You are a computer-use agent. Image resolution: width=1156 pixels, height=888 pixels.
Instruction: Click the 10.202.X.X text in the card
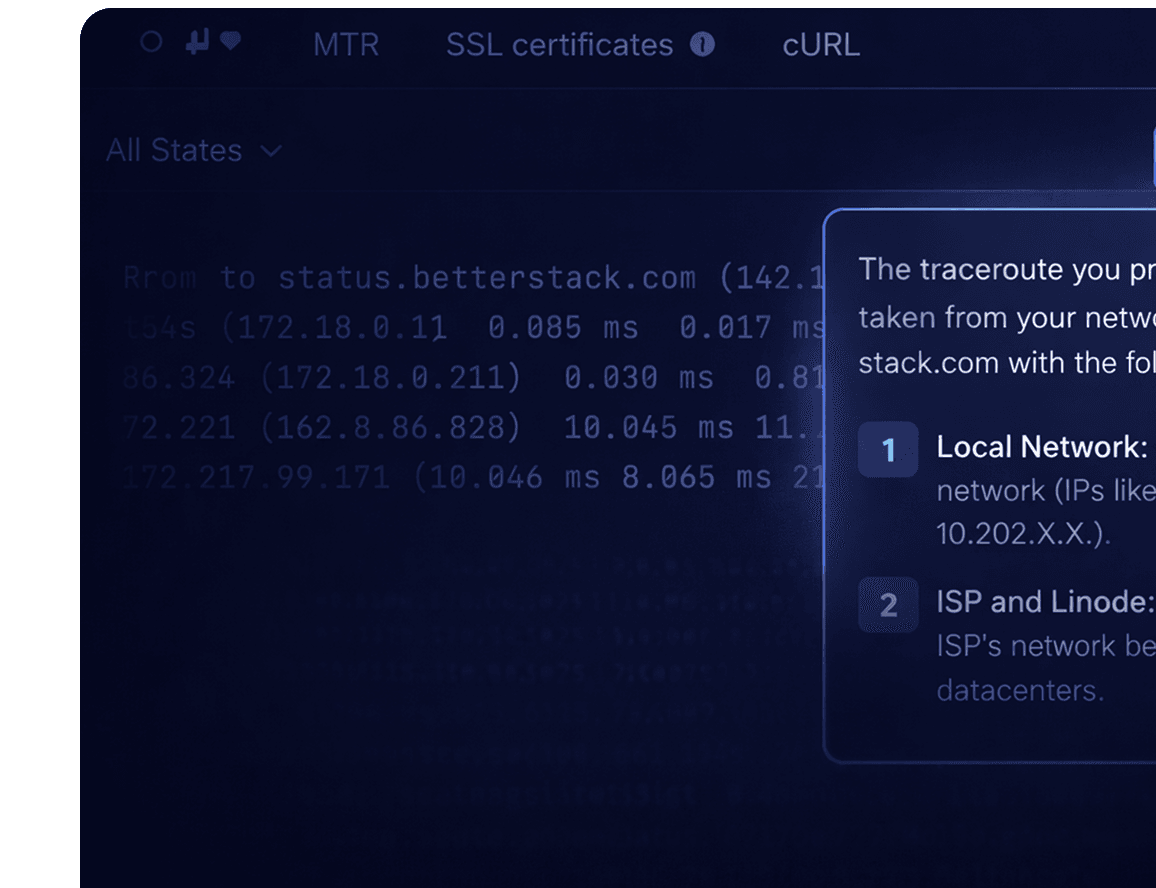coord(1022,534)
